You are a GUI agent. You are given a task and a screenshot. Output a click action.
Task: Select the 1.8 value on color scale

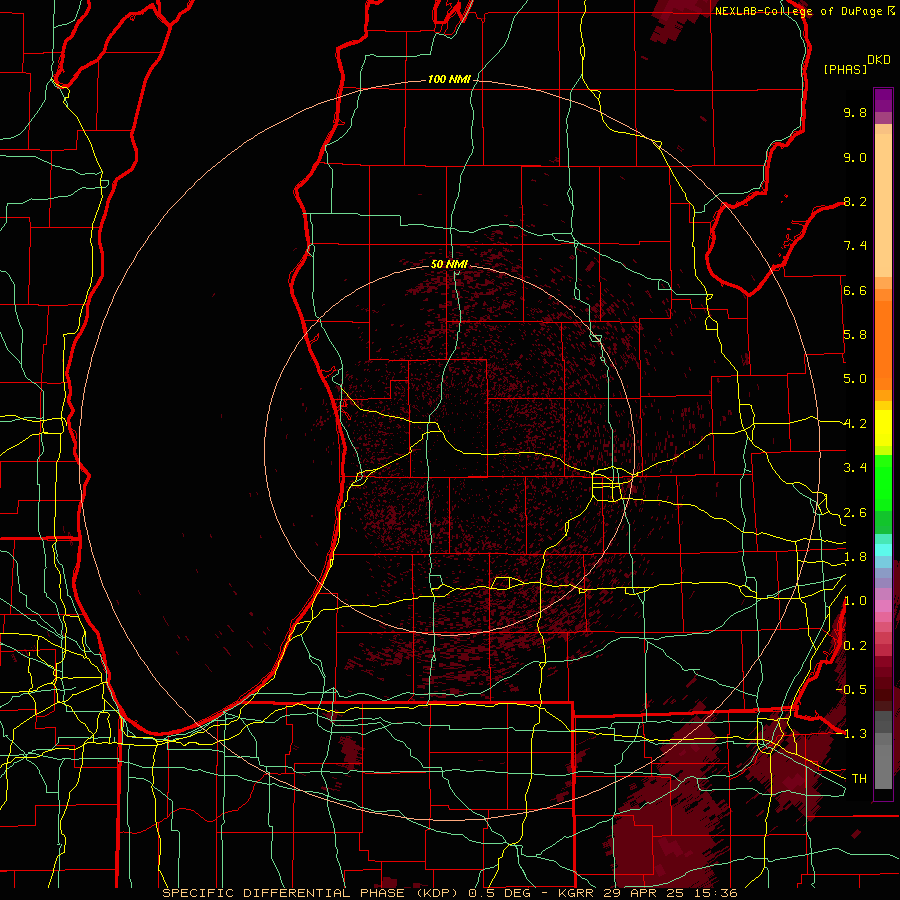pos(855,557)
